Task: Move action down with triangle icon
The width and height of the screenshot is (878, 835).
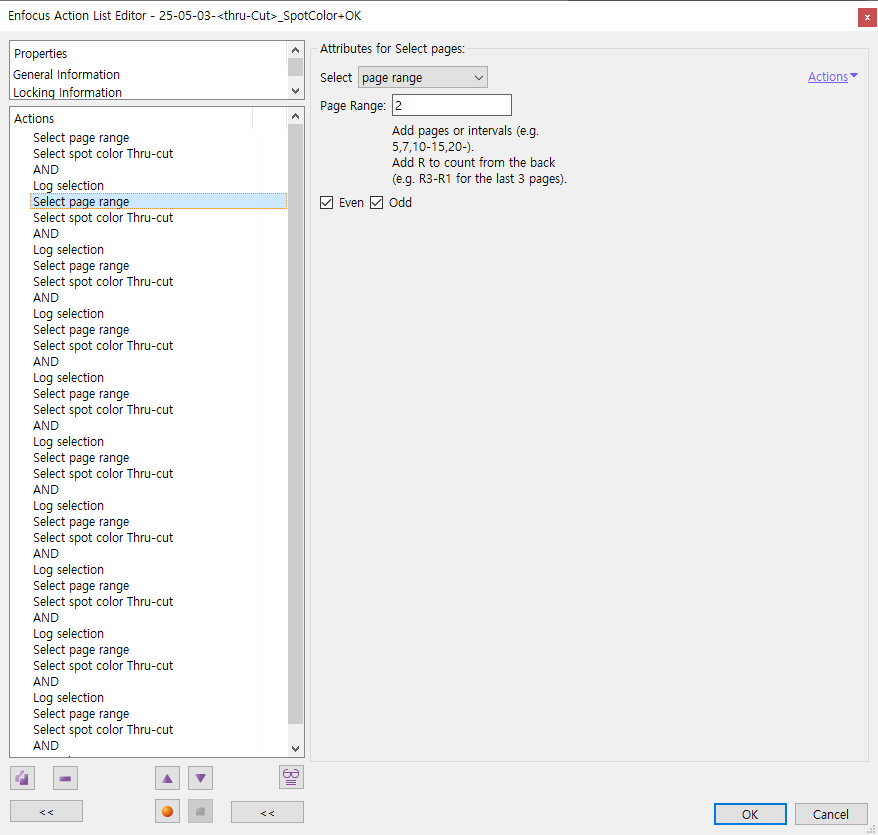Action: tap(200, 778)
